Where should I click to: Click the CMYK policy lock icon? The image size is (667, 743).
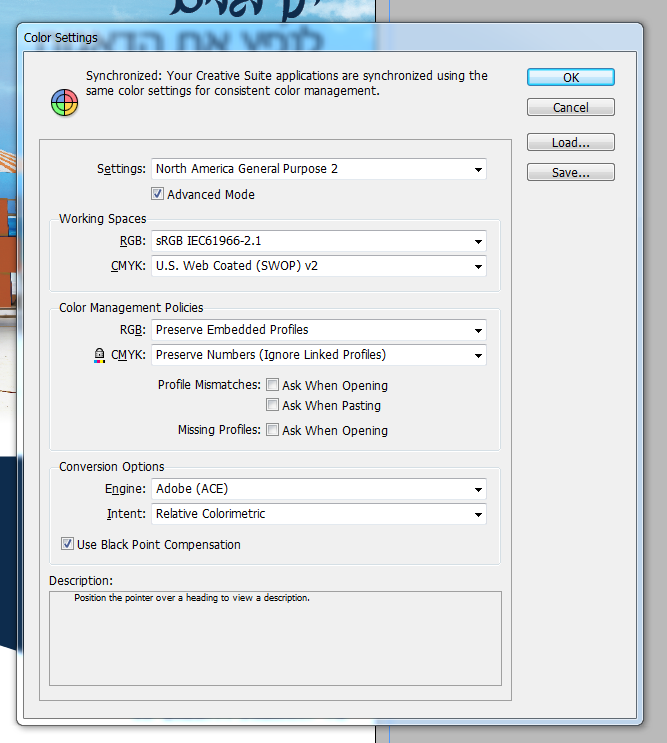99,355
